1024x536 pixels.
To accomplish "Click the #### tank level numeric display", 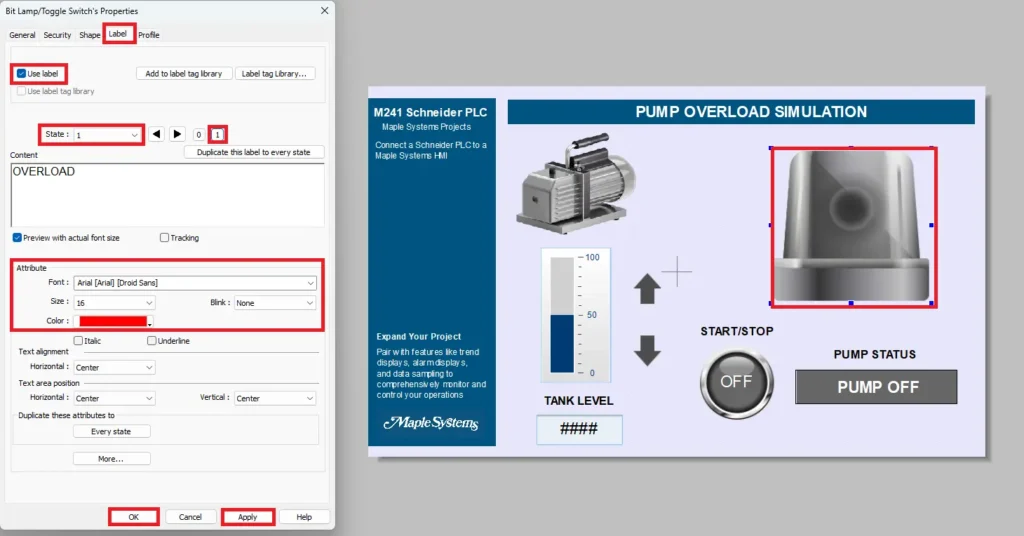I will (579, 429).
